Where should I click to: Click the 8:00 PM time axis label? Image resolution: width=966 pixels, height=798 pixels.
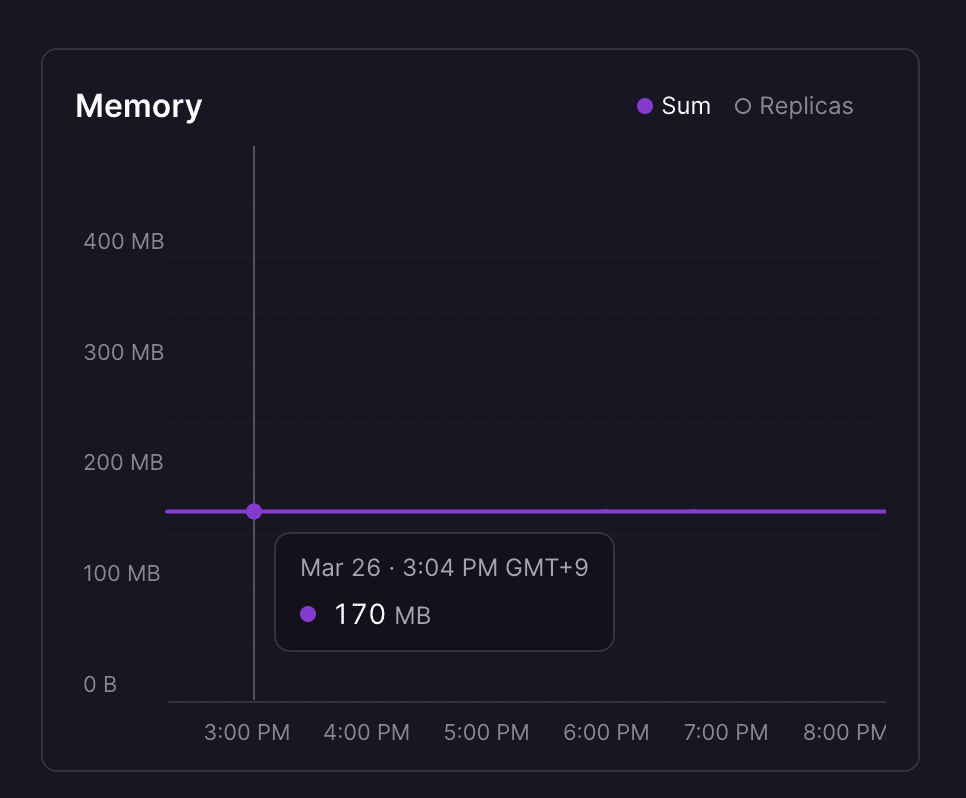[844, 732]
